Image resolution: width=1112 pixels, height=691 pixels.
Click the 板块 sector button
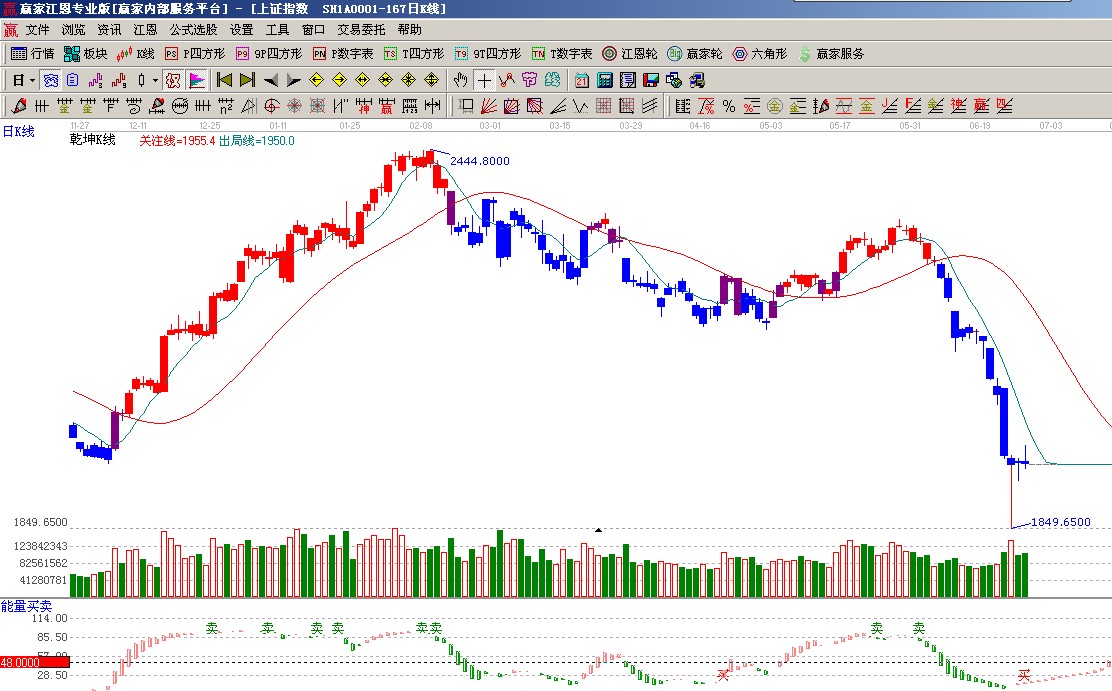pyautogui.click(x=85, y=54)
